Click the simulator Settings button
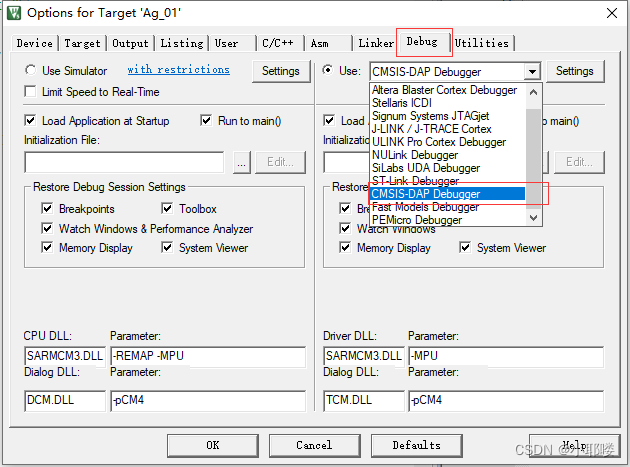 point(281,71)
